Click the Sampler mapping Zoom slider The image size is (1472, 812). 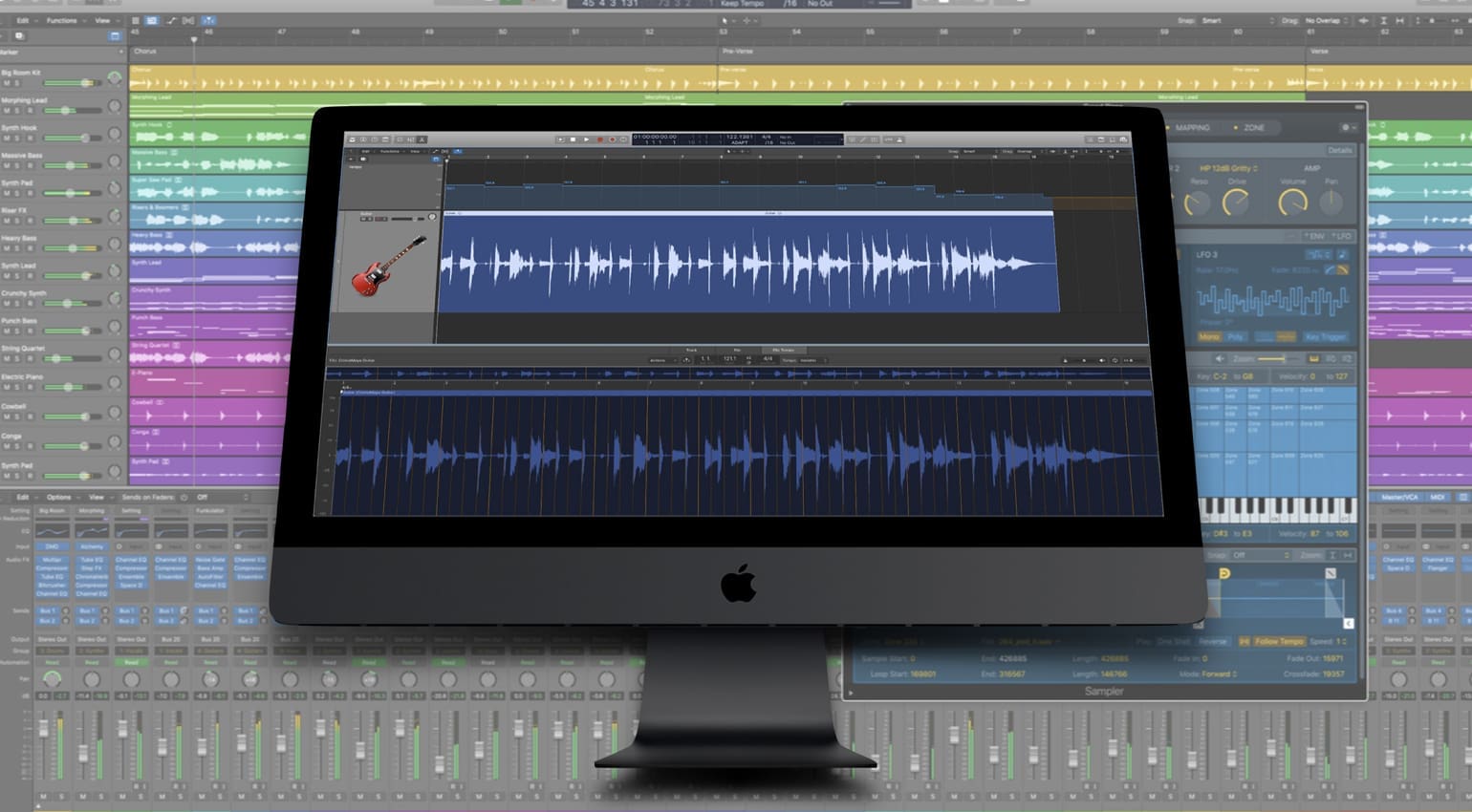point(1278,358)
